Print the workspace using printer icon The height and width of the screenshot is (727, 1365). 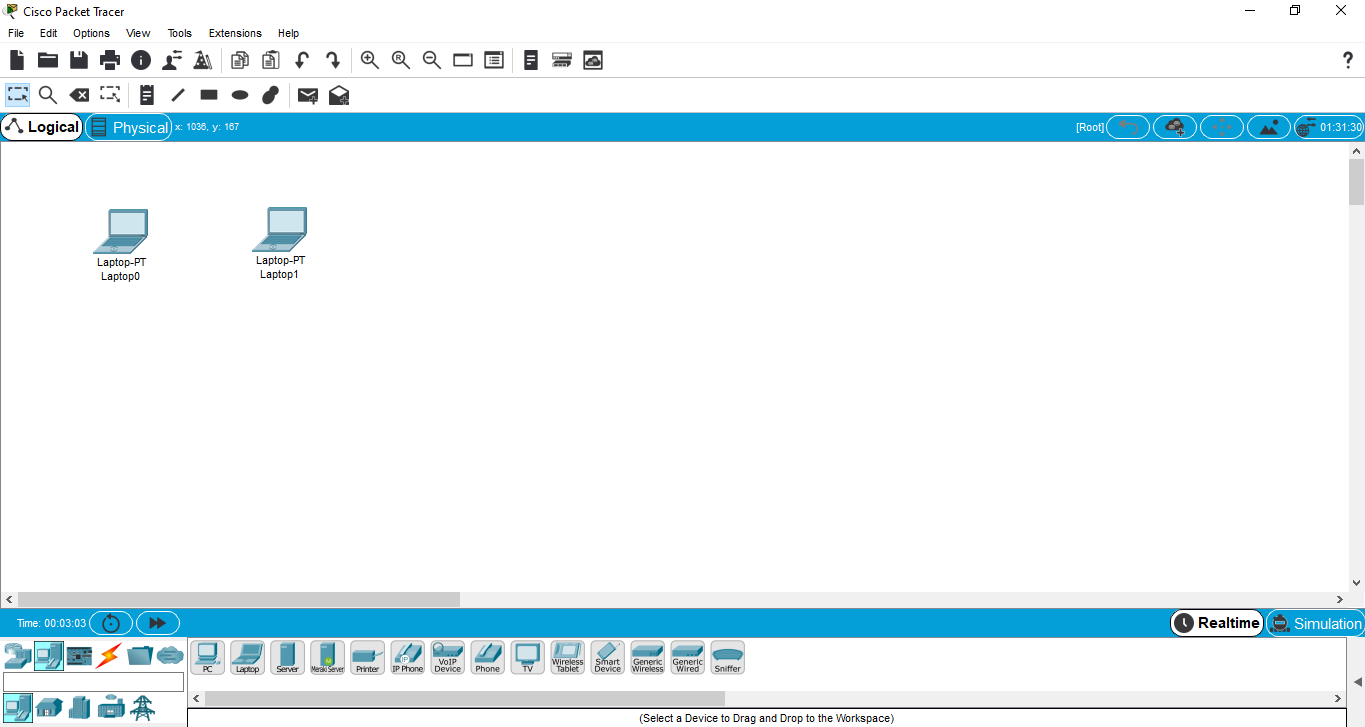coord(110,60)
